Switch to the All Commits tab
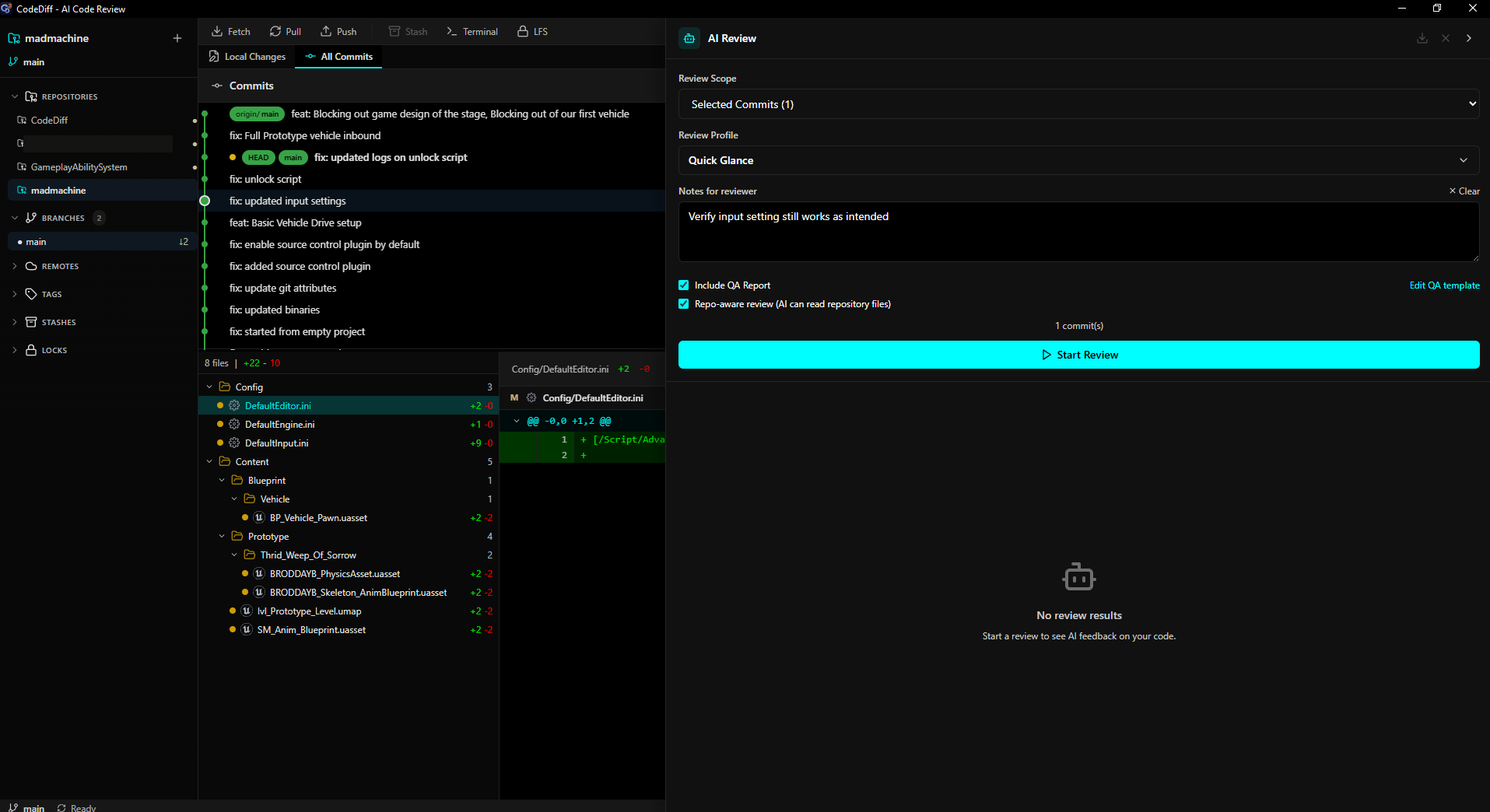The image size is (1490, 812). [x=339, y=57]
